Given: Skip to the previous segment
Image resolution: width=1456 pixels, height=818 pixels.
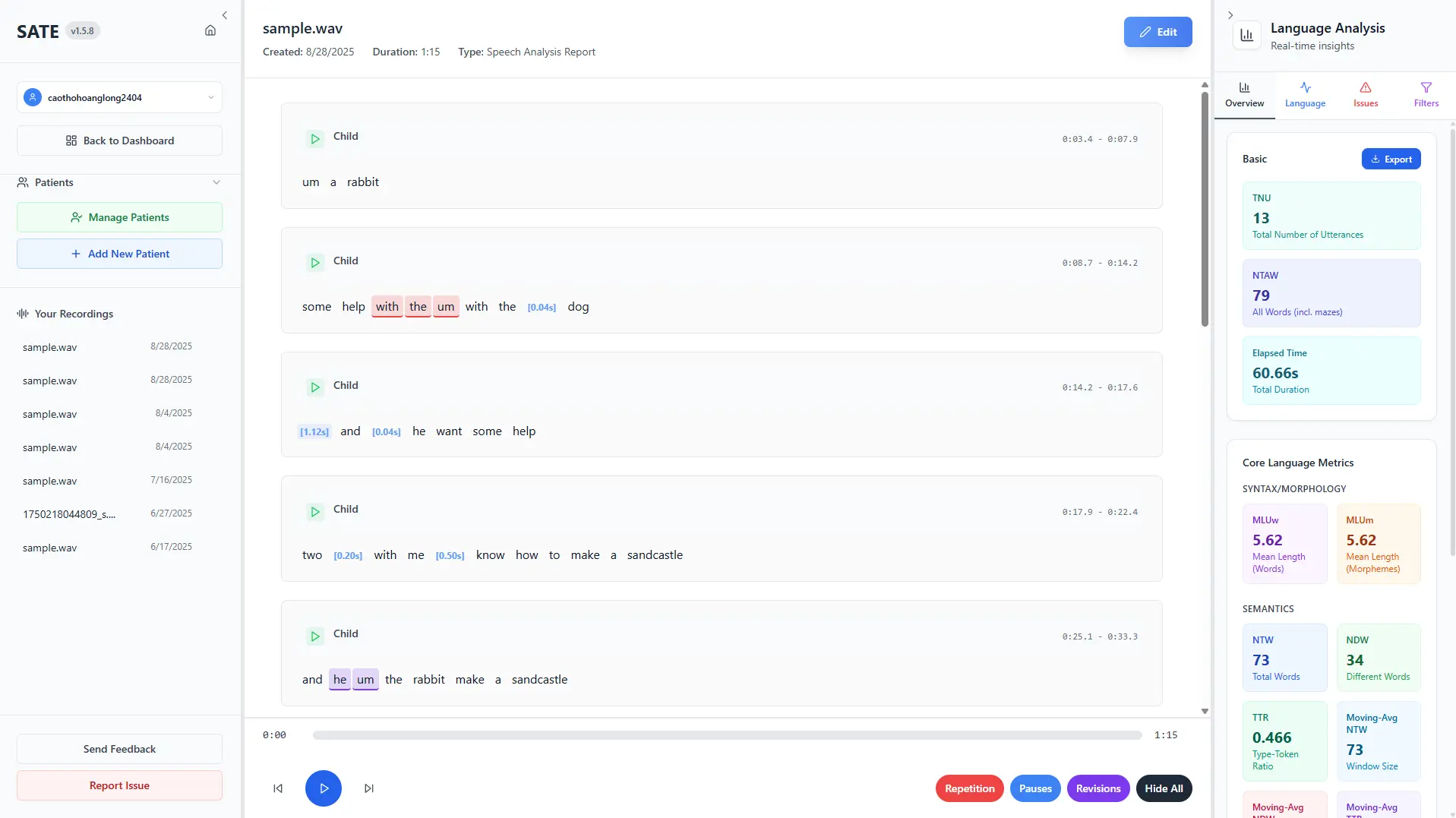Looking at the screenshot, I should 278,788.
